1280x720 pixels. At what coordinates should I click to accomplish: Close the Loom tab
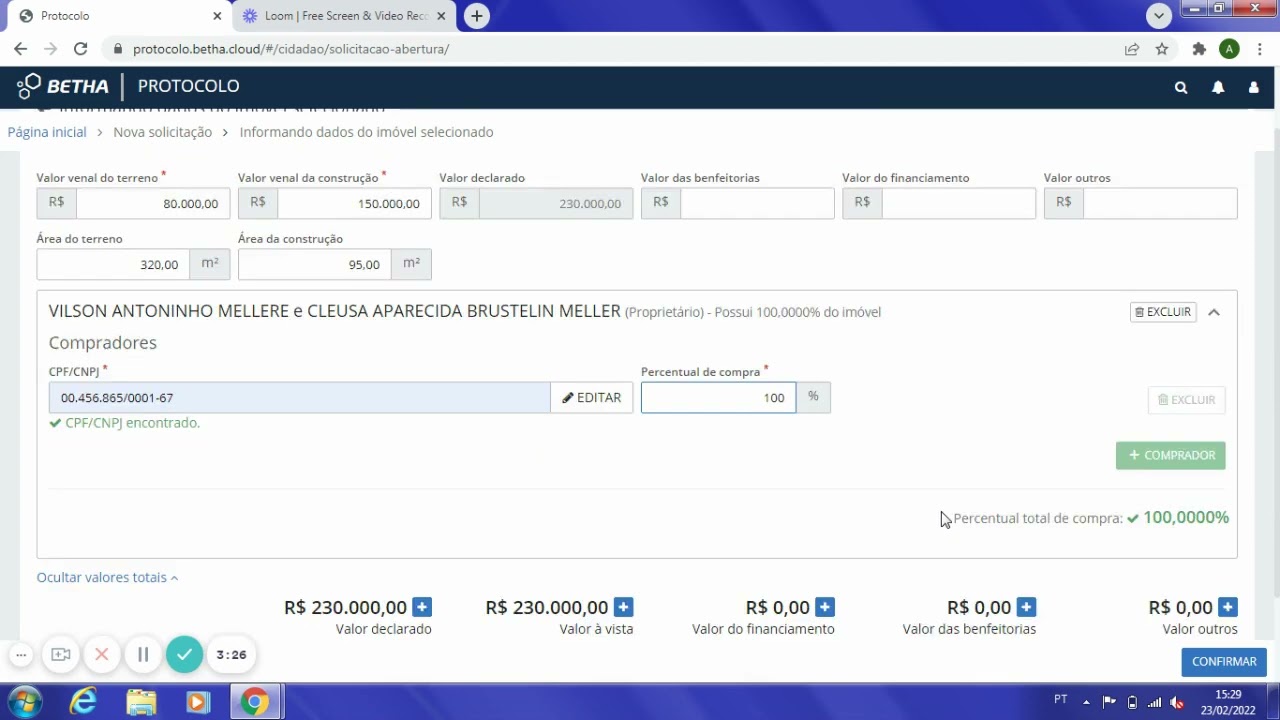[441, 16]
